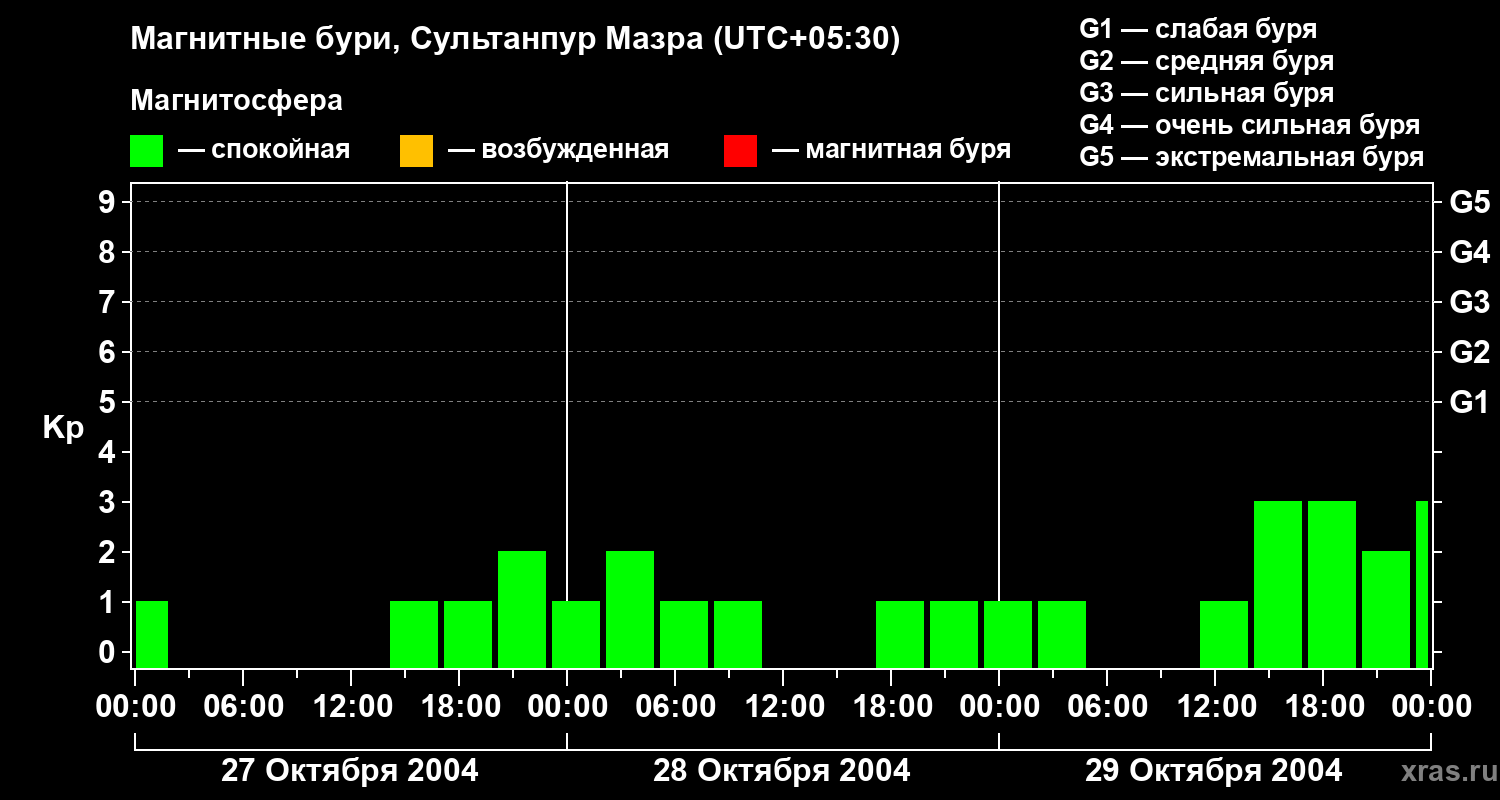Select the 'G1 — слабая буря' description line
The width and height of the screenshot is (1500, 800).
pyautogui.click(x=1198, y=29)
